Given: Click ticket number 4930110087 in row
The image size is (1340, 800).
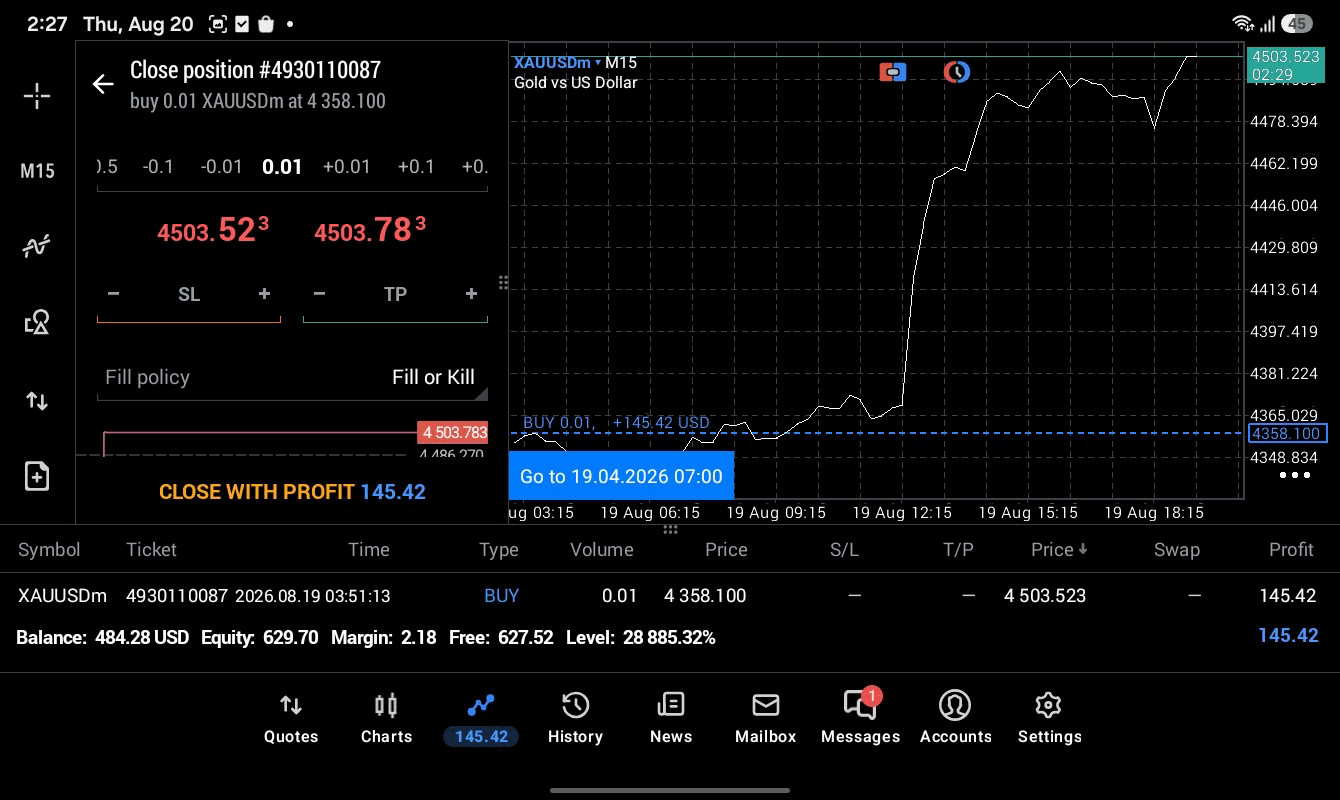Looking at the screenshot, I should (177, 596).
